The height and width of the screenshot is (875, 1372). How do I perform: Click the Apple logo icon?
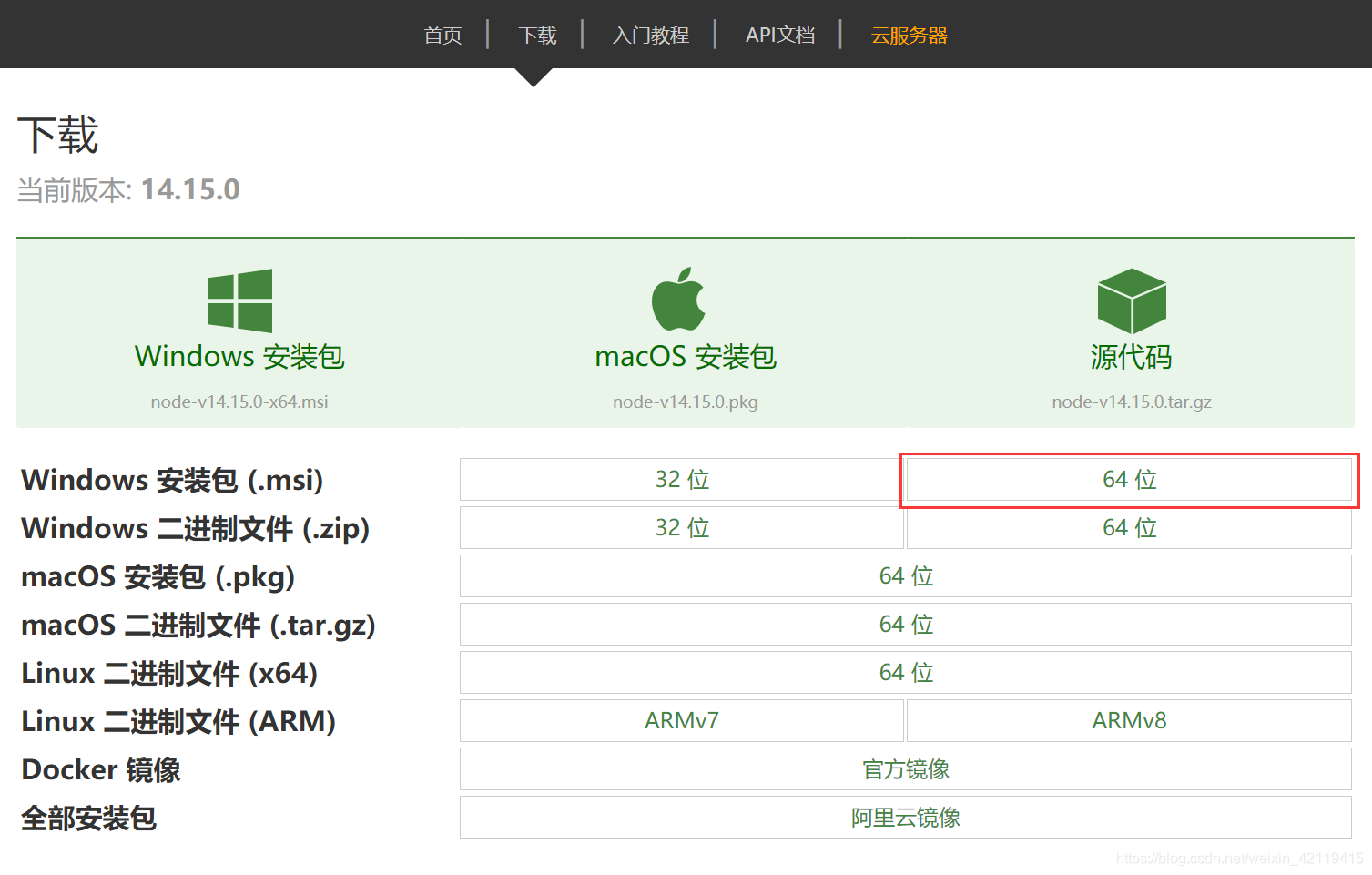(678, 299)
